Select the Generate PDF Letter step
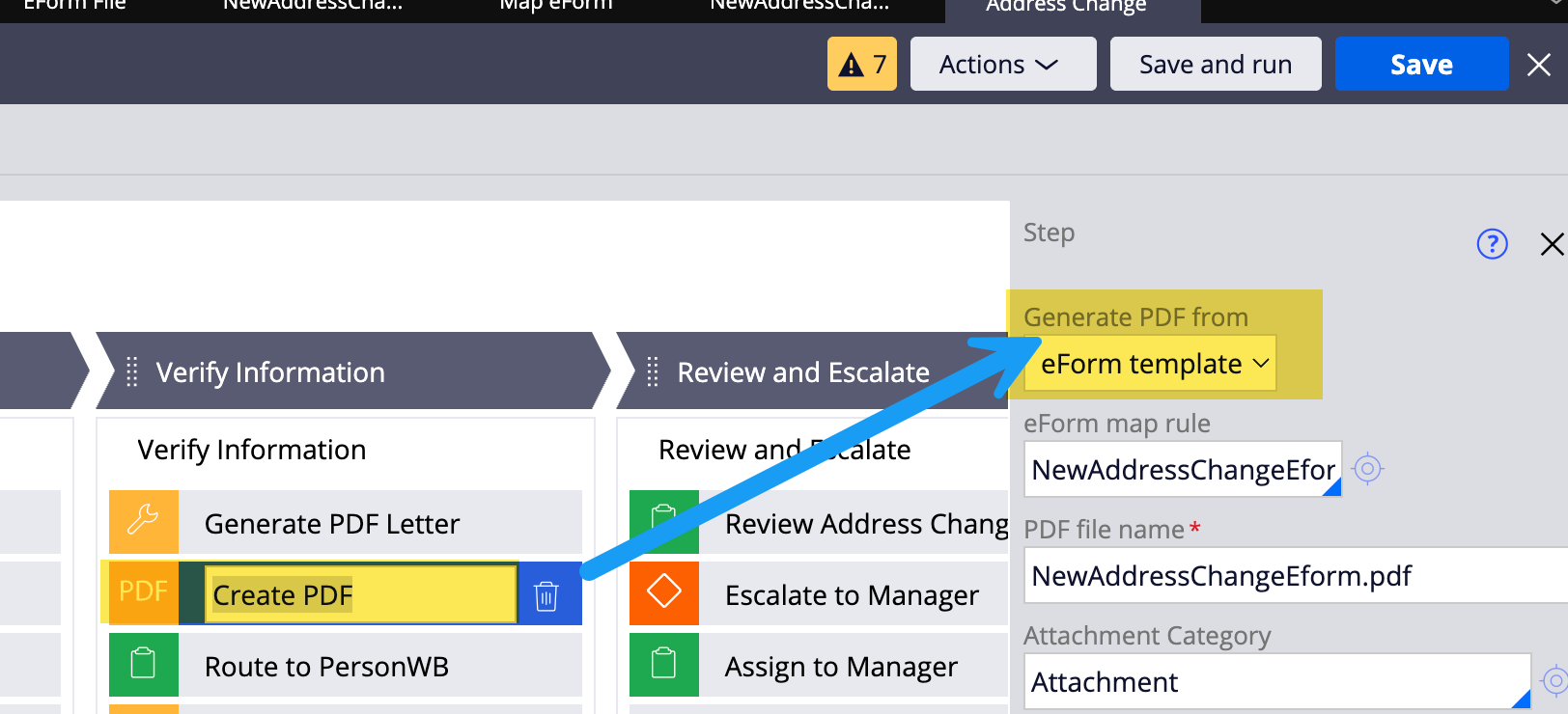 (346, 523)
